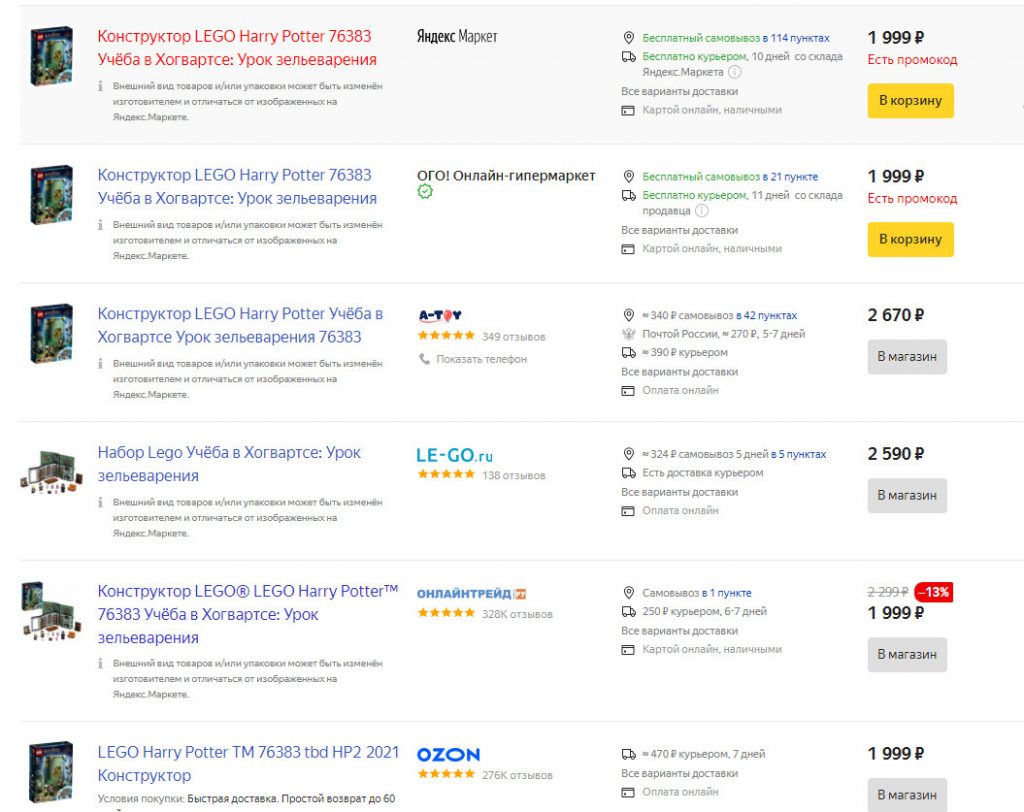Open 'в 114 пунктах' pickup points link

point(796,38)
